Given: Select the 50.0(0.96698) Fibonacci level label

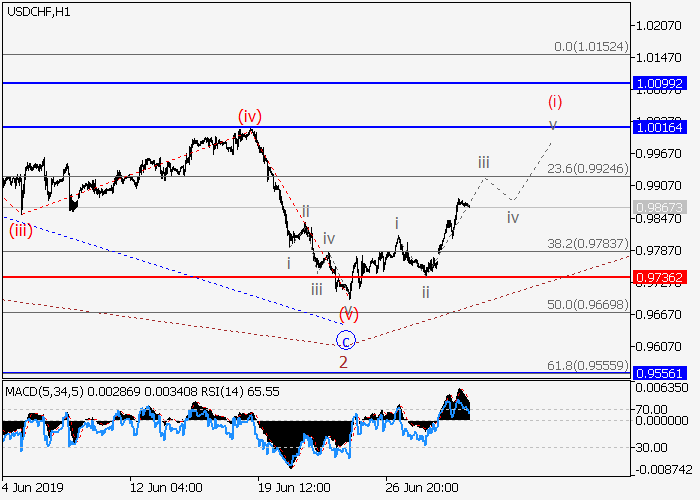Looking at the screenshot, I should pos(586,304).
